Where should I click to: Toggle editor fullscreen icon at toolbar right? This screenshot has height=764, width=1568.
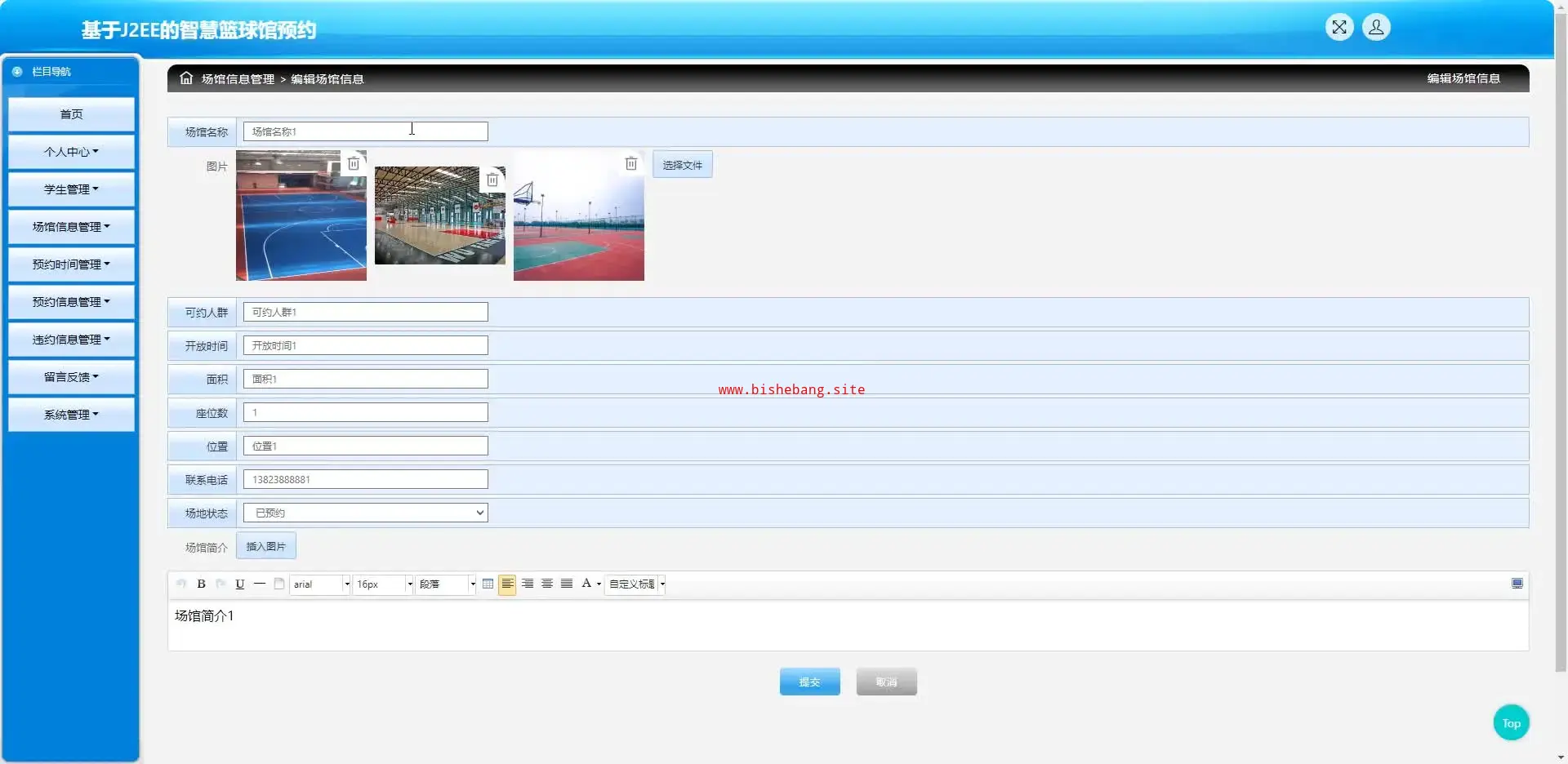tap(1517, 584)
